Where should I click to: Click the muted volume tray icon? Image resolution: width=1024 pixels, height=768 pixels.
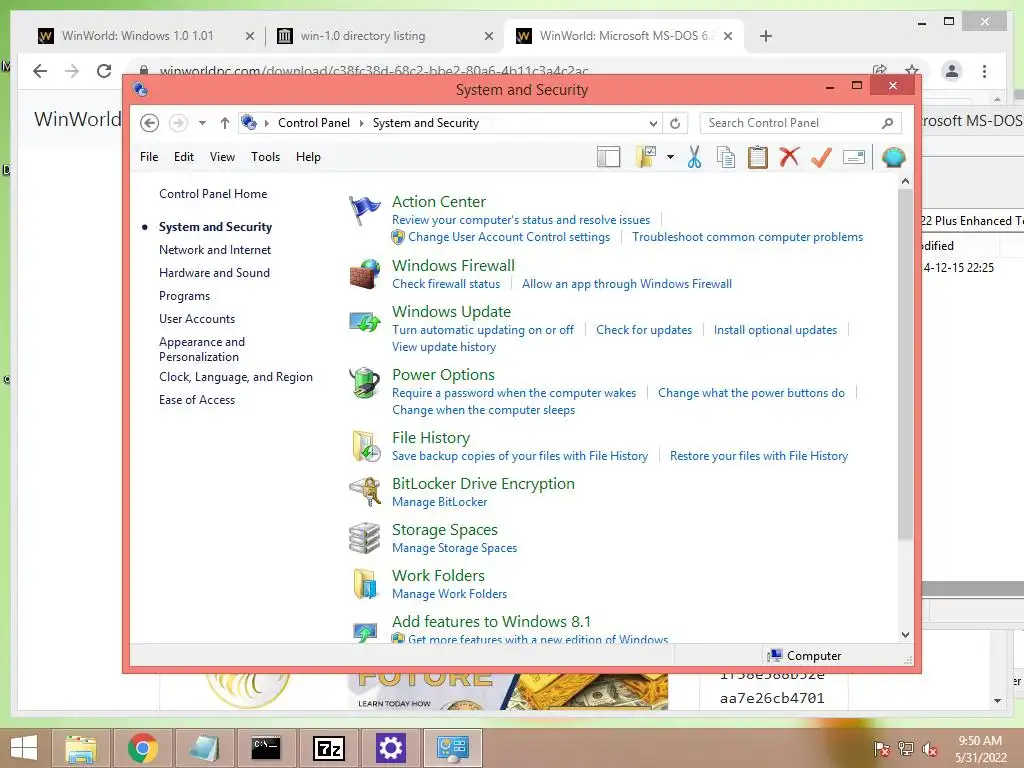click(929, 749)
